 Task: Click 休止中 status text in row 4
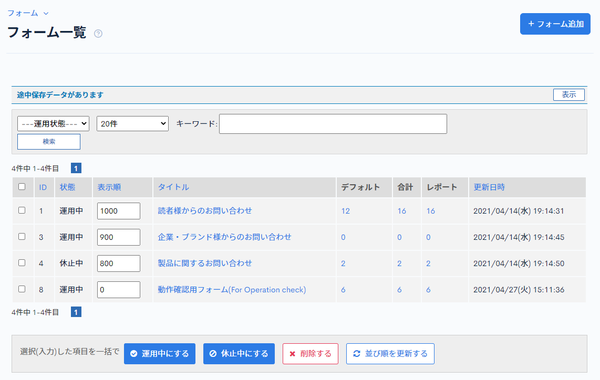71,263
